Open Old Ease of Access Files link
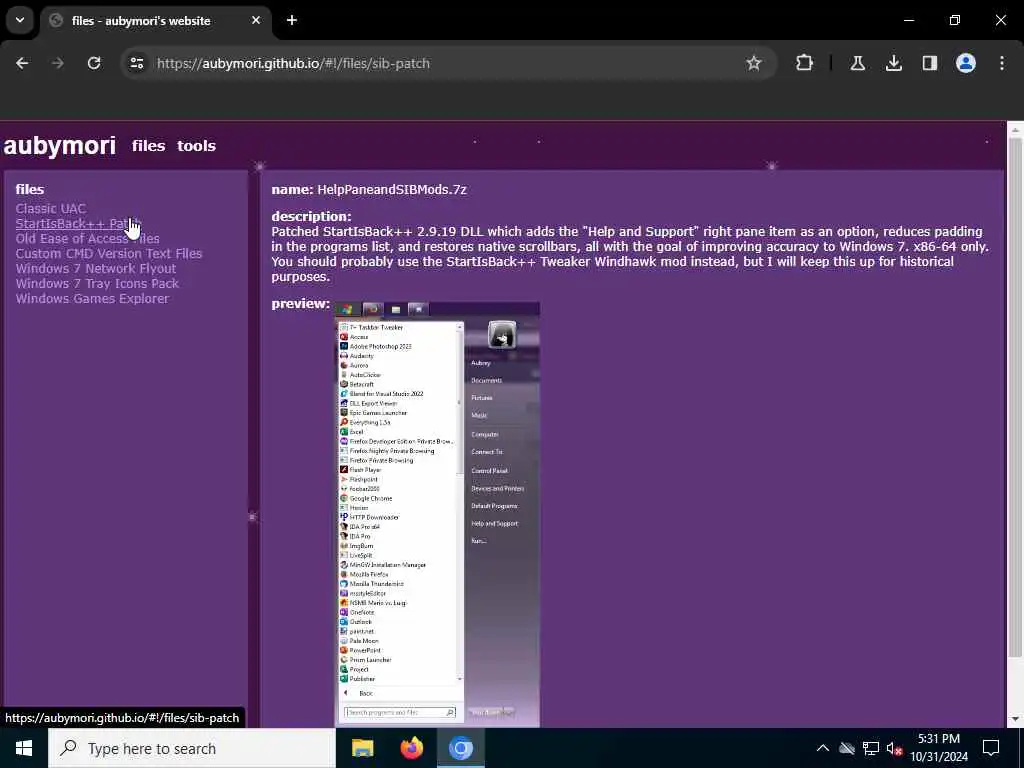 pos(88,238)
